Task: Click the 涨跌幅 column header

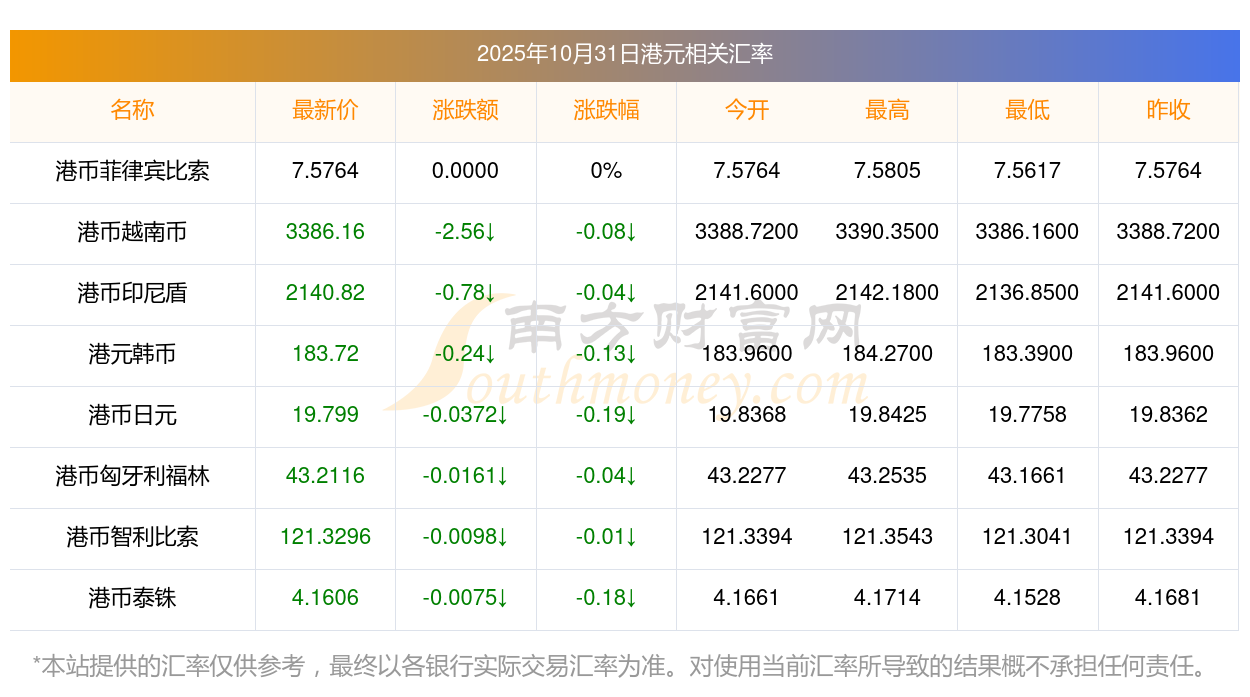Action: click(606, 110)
